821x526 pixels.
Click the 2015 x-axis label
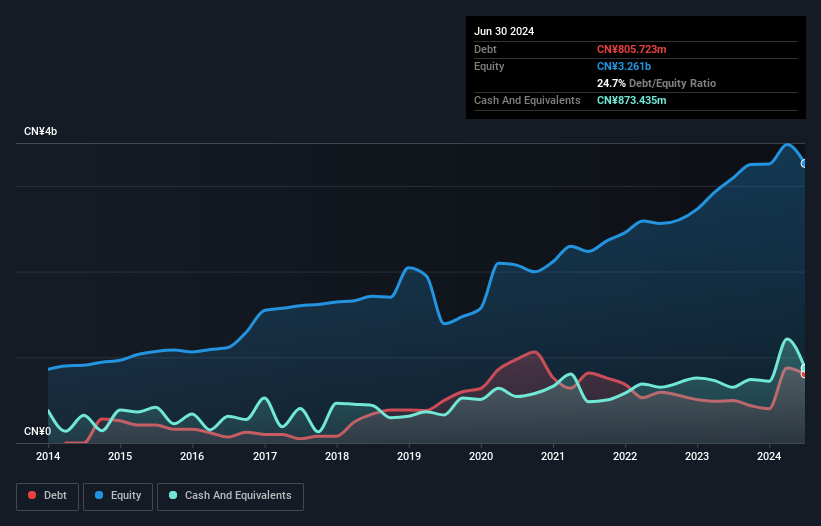tap(120, 456)
